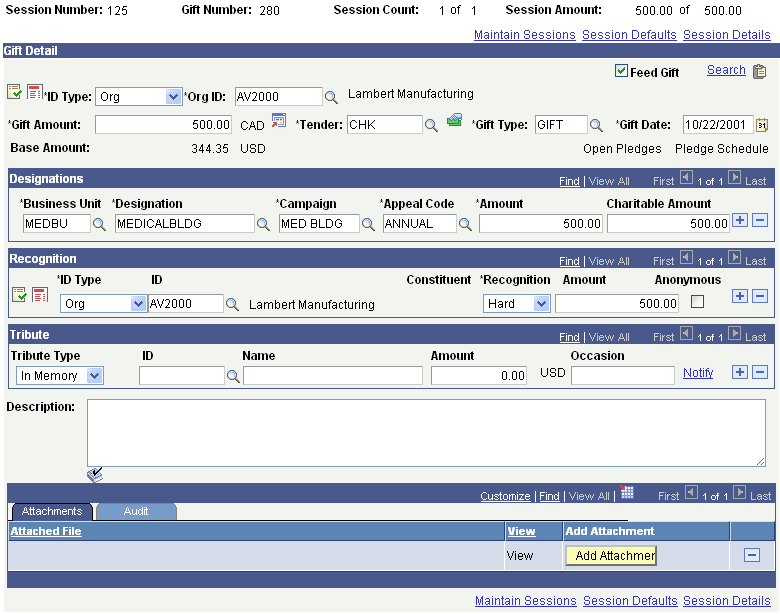Open top Session Details link

[x=726, y=35]
